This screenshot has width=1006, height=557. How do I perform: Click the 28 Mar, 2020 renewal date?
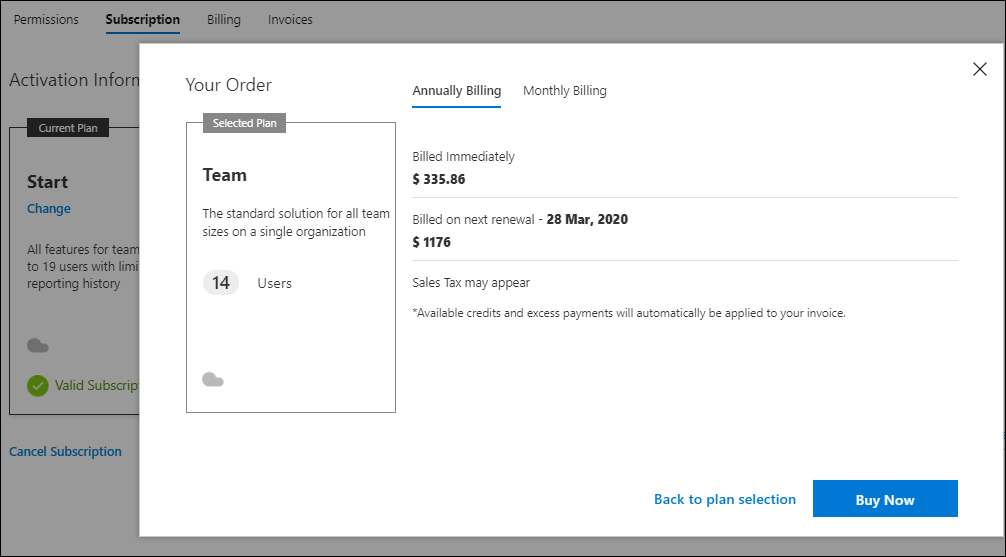pos(587,219)
